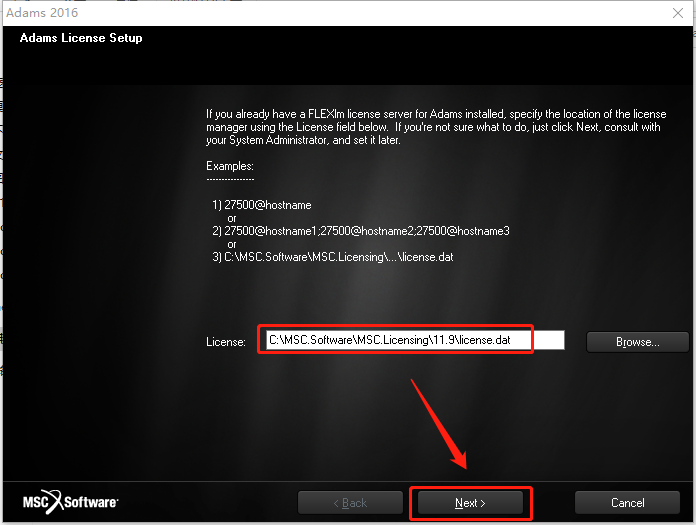The height and width of the screenshot is (525, 696).
Task: Click the 'License:' field label
Action: (x=225, y=342)
